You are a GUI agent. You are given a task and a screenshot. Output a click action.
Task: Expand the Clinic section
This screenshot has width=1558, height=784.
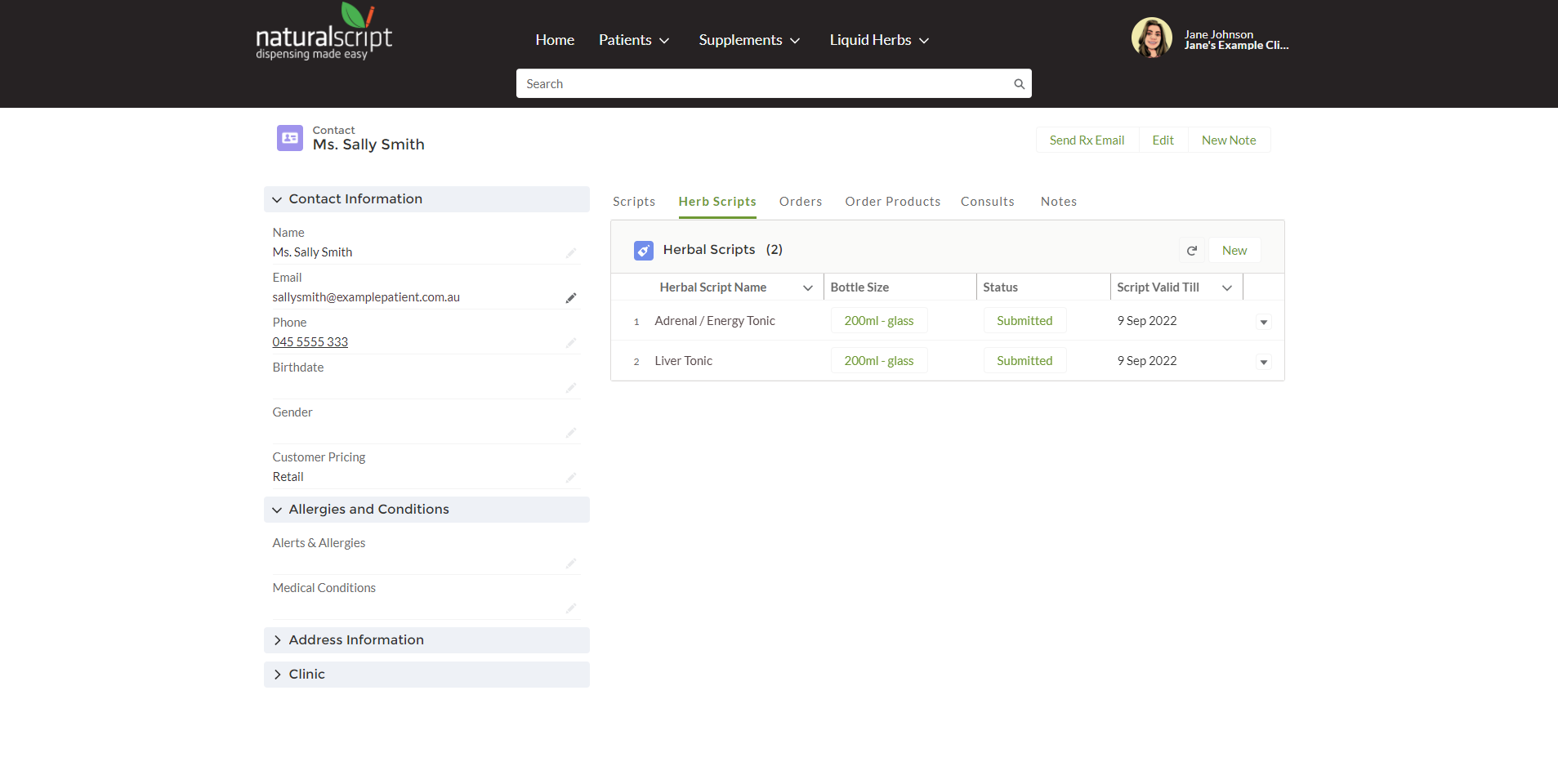pos(426,675)
